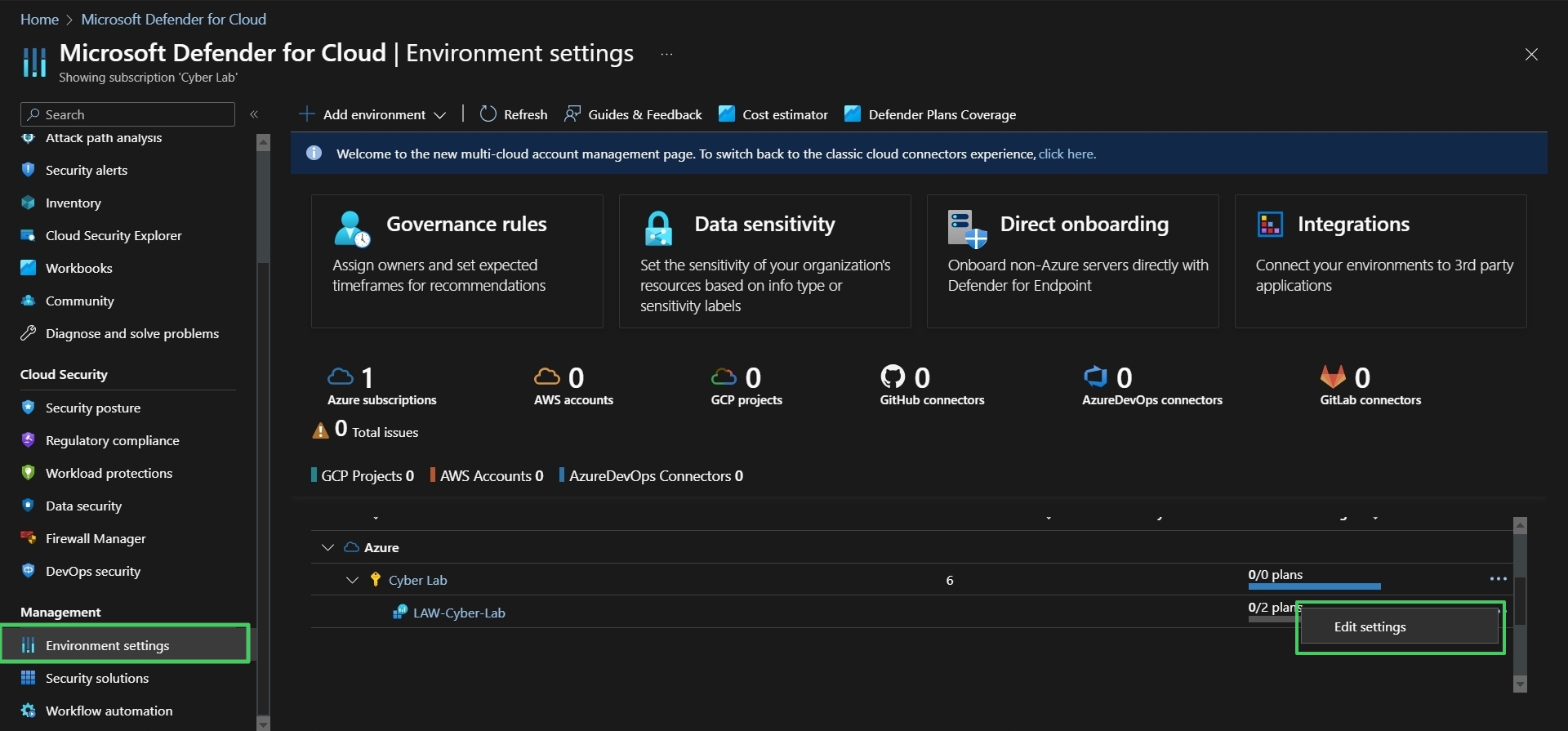Close the Environment settings blade
This screenshot has height=731, width=1568.
[x=1531, y=54]
